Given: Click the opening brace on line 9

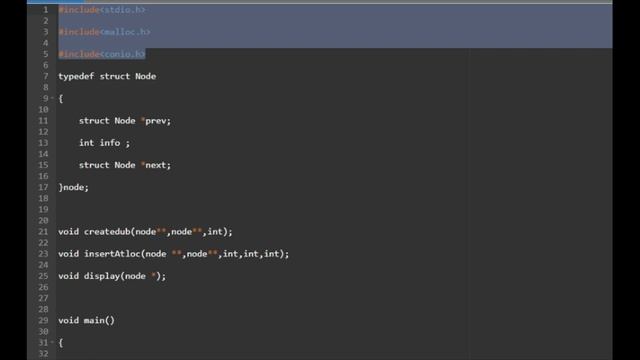Looking at the screenshot, I should (x=61, y=98).
